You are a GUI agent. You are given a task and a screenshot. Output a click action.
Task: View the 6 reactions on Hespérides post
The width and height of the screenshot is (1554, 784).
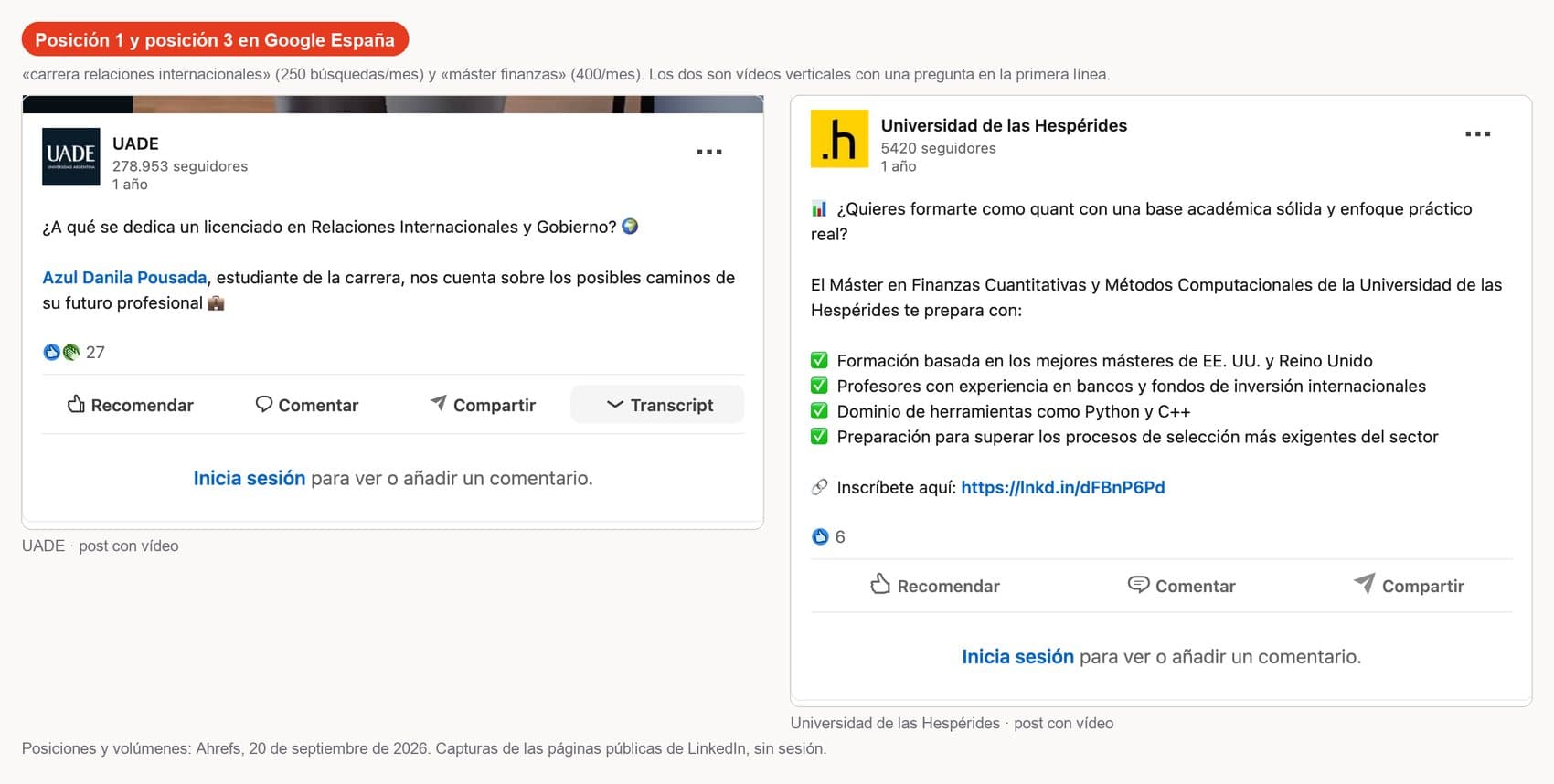tap(828, 536)
